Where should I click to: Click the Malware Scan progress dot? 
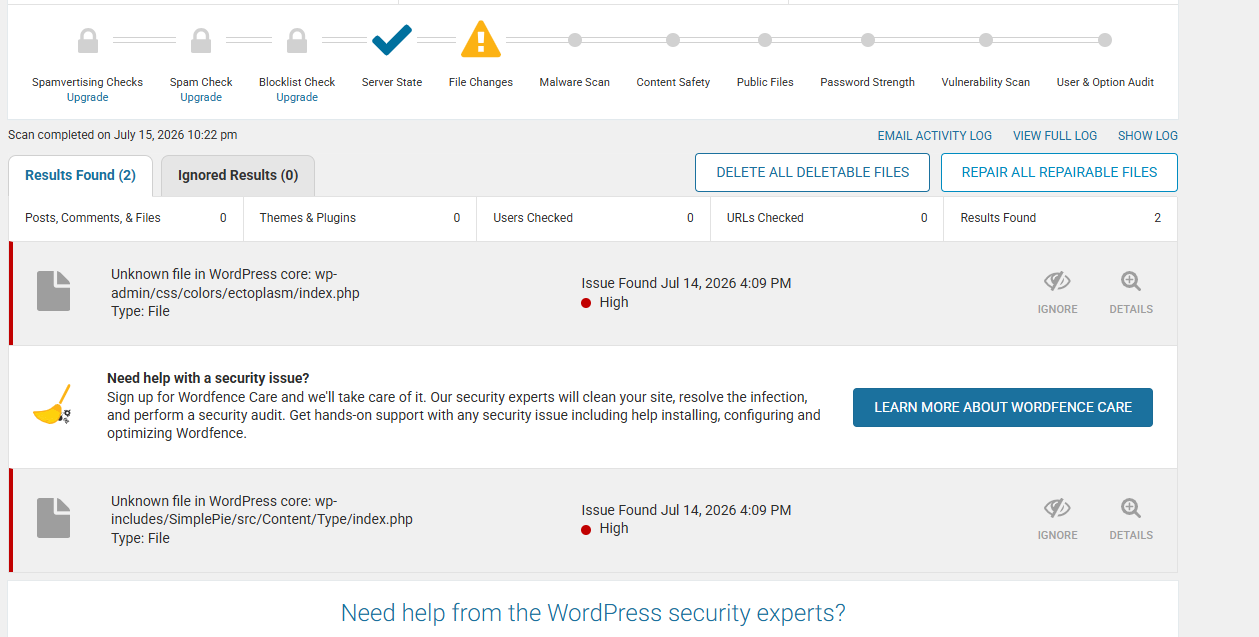click(x=575, y=40)
